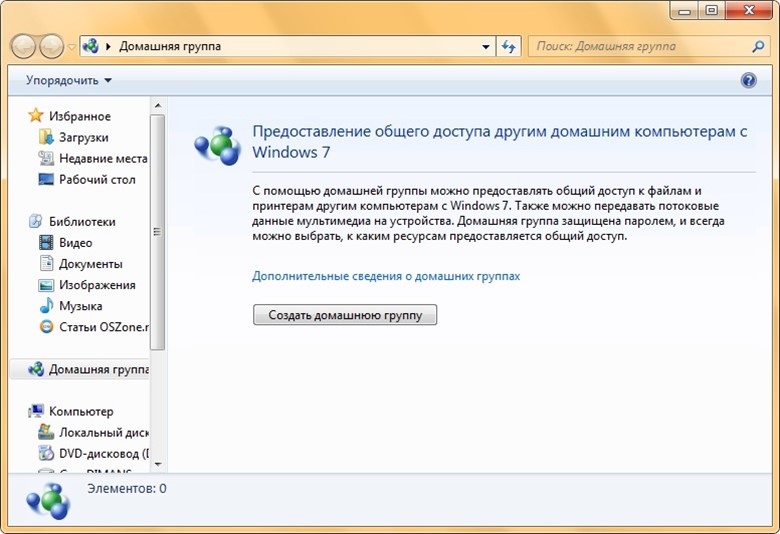Click the Видео filmstrip icon
Image resolution: width=780 pixels, height=534 pixels.
[x=46, y=242]
